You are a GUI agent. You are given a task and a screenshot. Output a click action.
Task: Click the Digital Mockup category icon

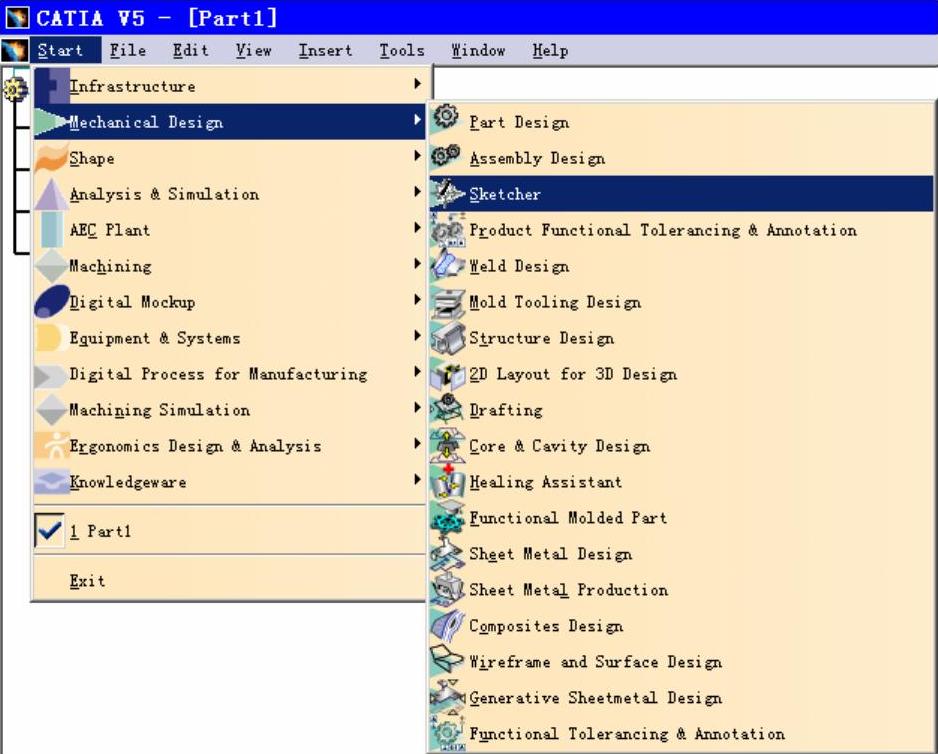click(51, 301)
